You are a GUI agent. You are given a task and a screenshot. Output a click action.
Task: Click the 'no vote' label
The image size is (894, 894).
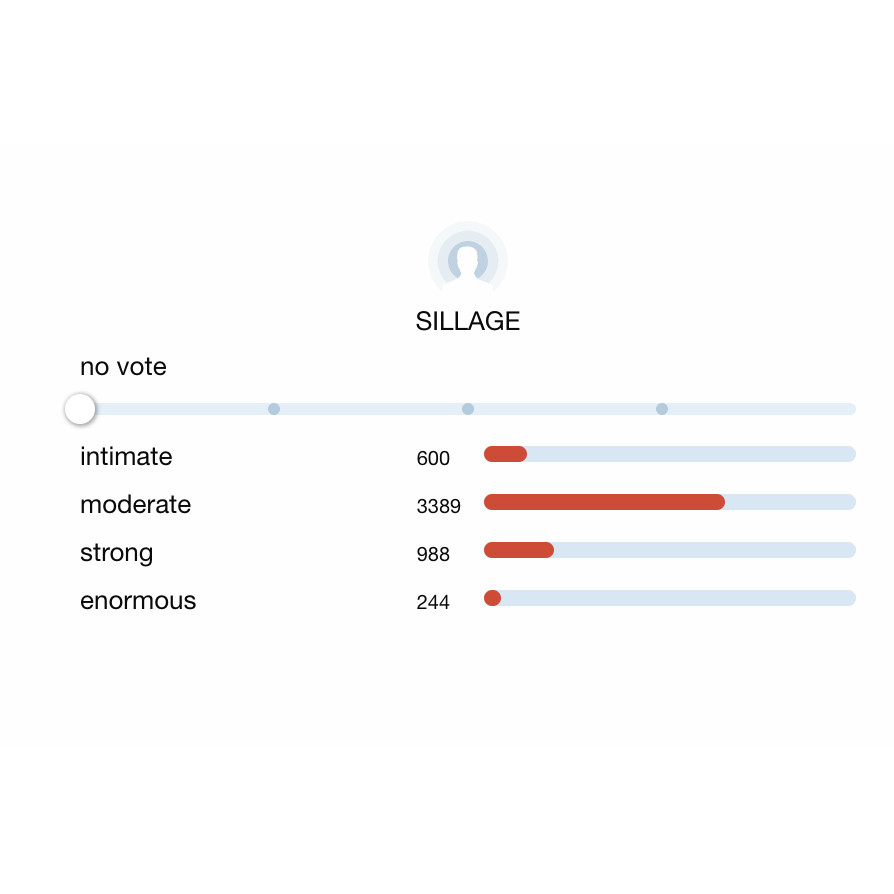(x=123, y=367)
